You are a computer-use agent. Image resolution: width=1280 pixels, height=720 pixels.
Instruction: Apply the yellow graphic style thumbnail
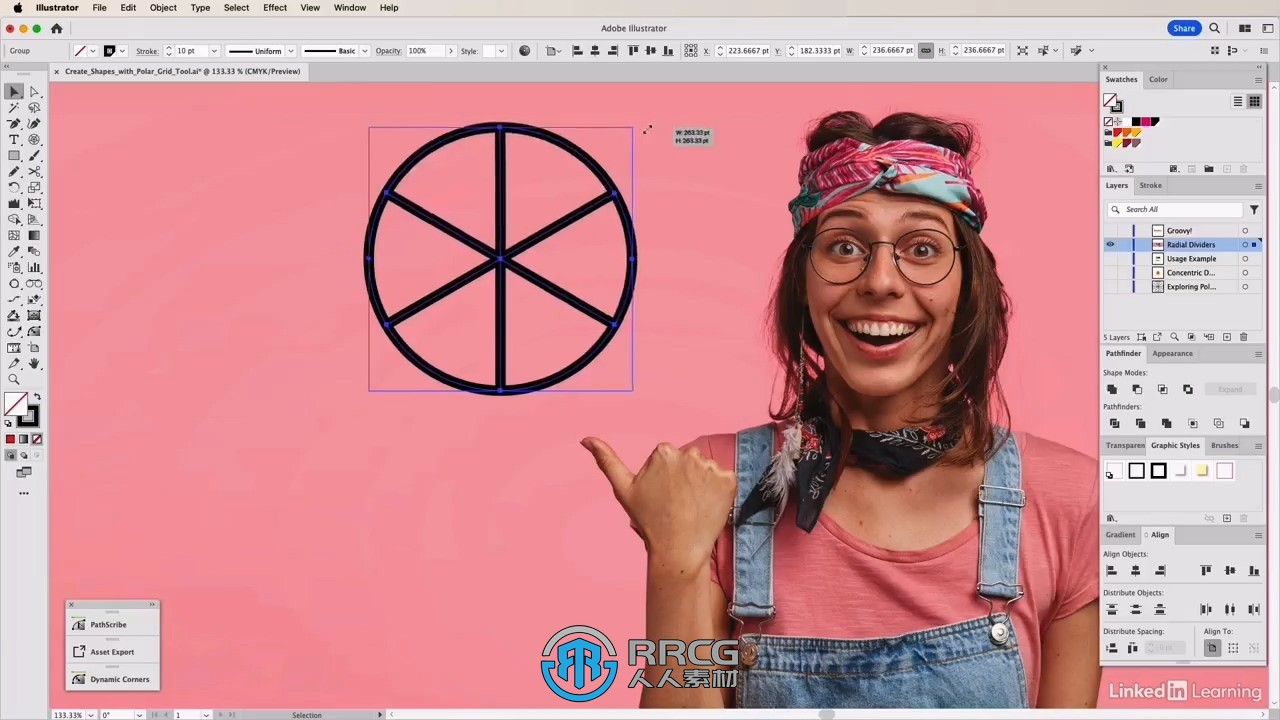click(x=1202, y=471)
